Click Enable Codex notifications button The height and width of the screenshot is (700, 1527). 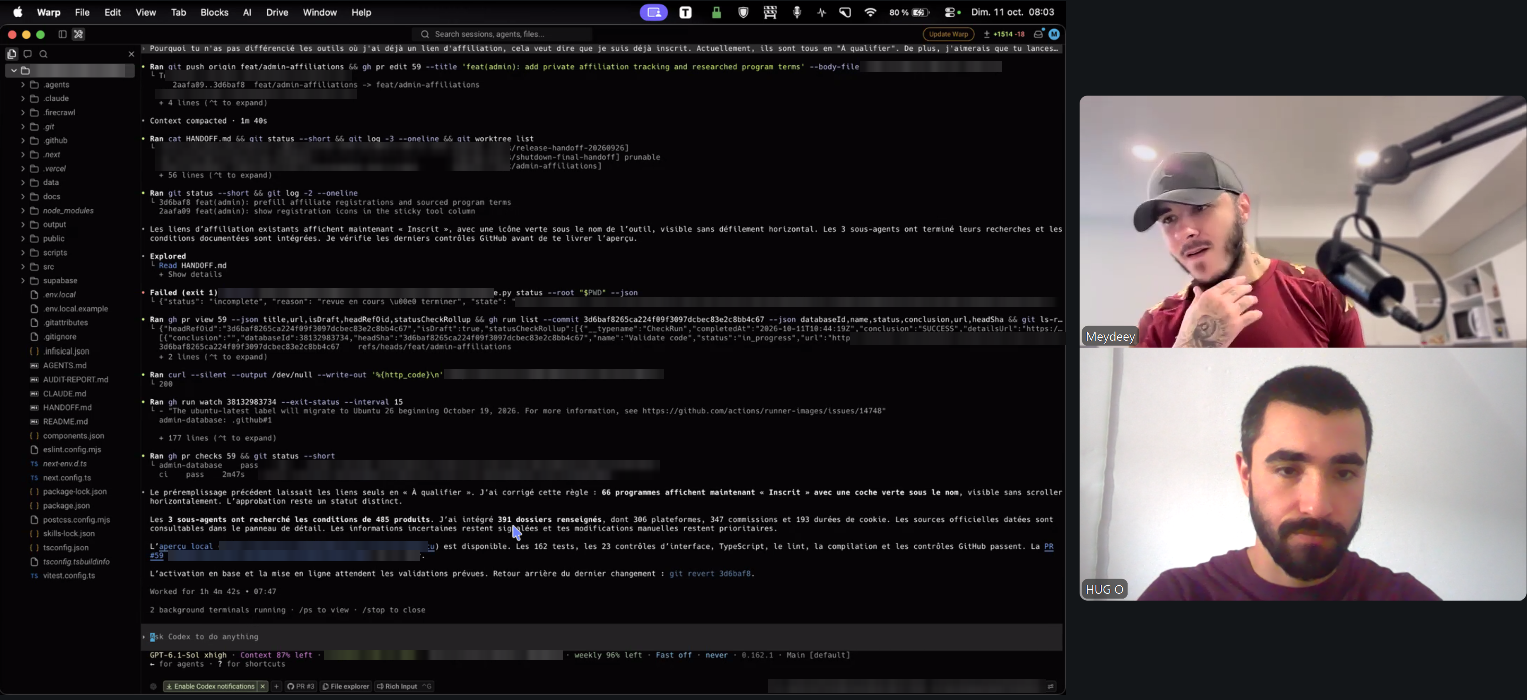[x=209, y=687]
